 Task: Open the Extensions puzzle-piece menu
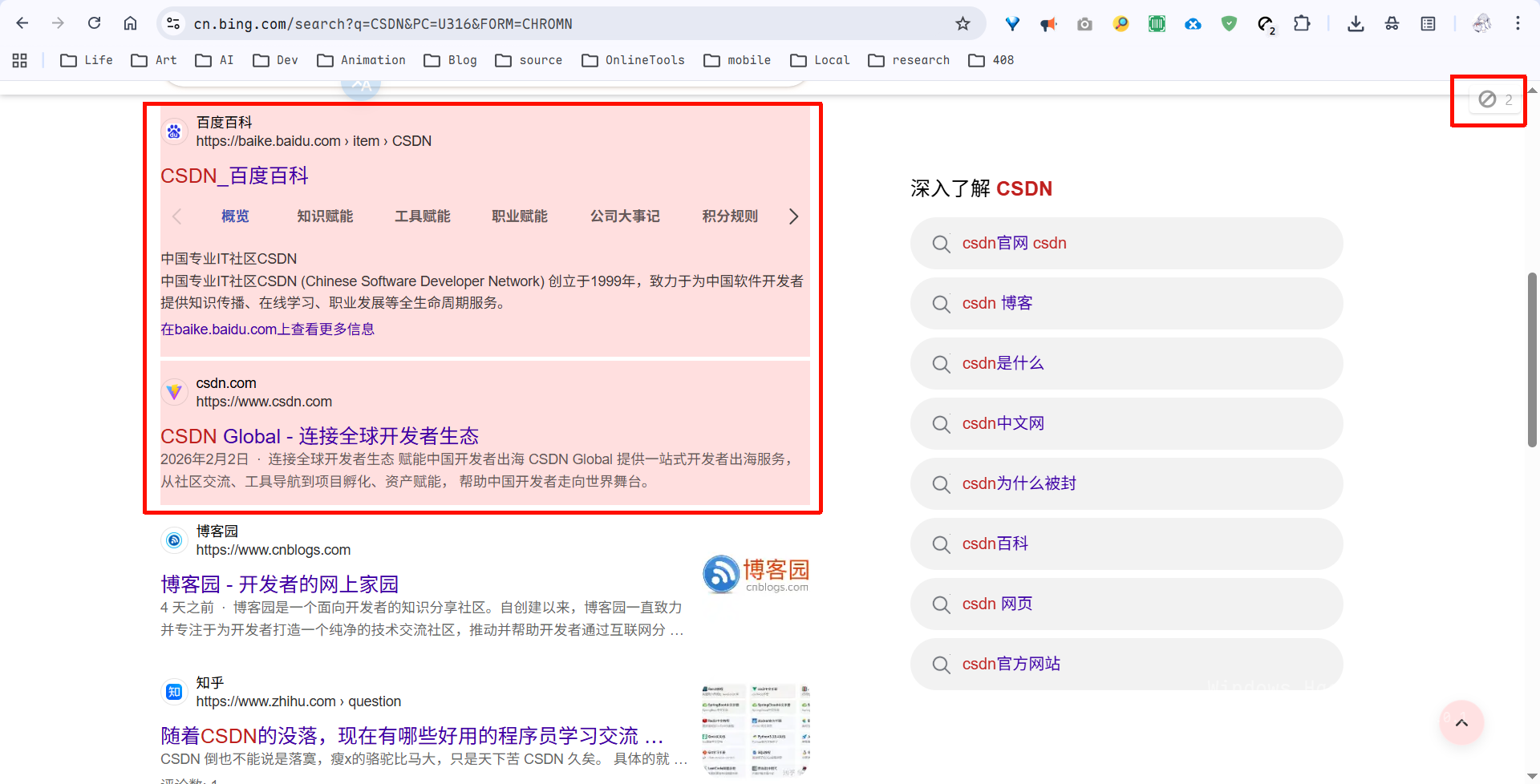[1302, 24]
